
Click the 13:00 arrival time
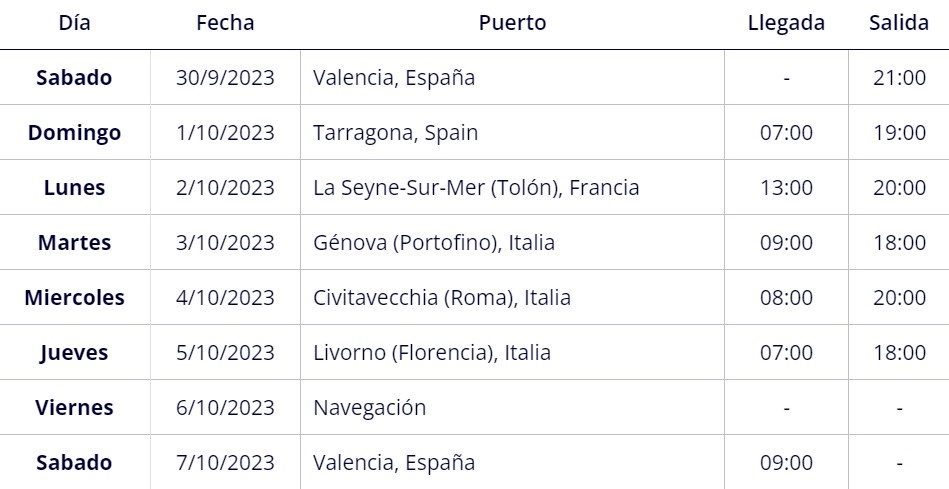(786, 188)
